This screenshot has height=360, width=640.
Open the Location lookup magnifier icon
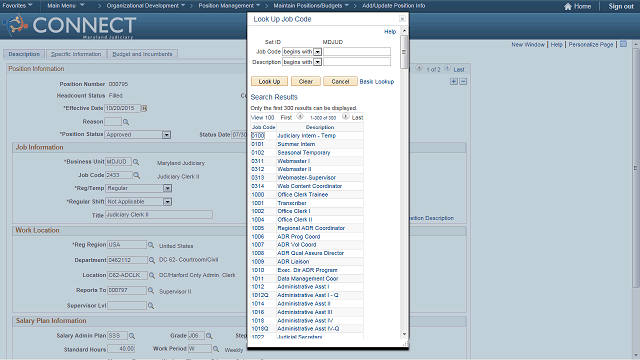click(151, 276)
